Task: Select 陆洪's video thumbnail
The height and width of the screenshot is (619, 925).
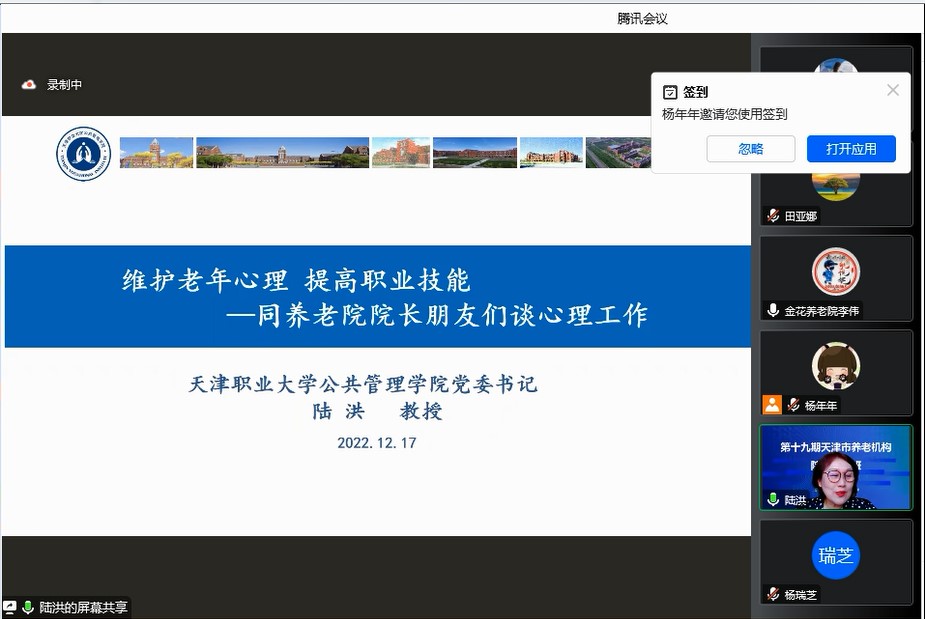Action: coord(836,467)
